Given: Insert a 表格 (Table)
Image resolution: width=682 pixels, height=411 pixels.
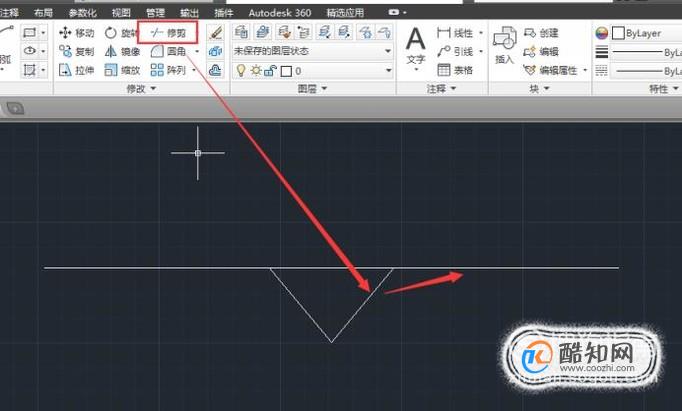Looking at the screenshot, I should coord(455,70).
